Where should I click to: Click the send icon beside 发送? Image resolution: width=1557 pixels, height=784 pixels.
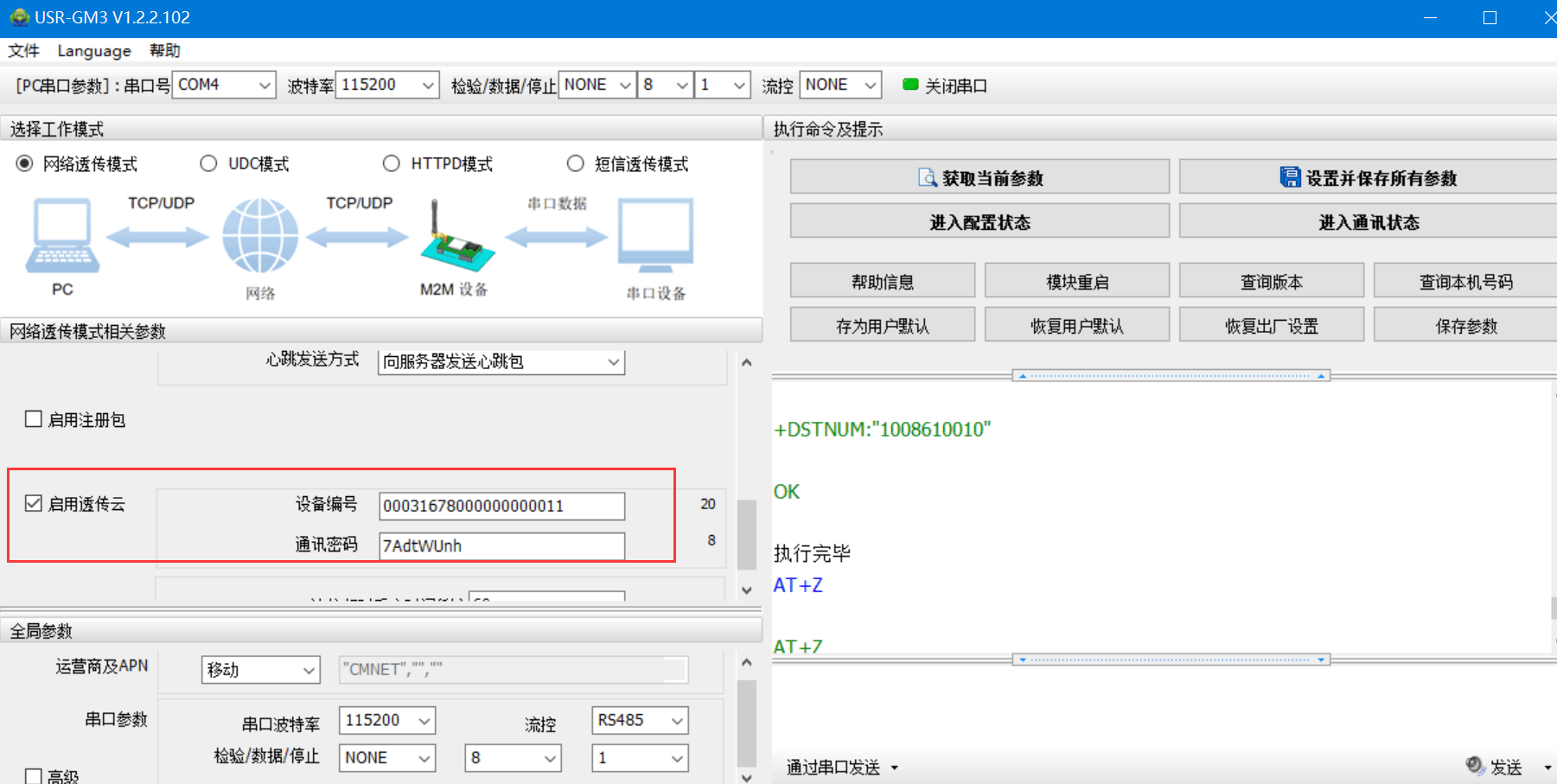pyautogui.click(x=1475, y=766)
